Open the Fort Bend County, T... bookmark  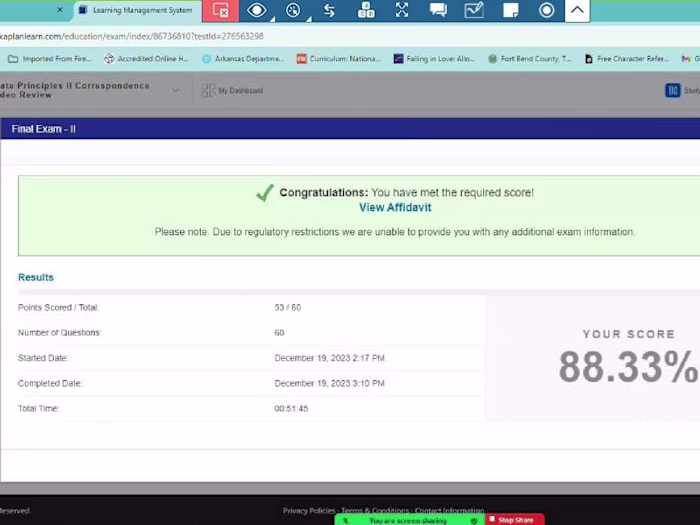click(x=530, y=58)
